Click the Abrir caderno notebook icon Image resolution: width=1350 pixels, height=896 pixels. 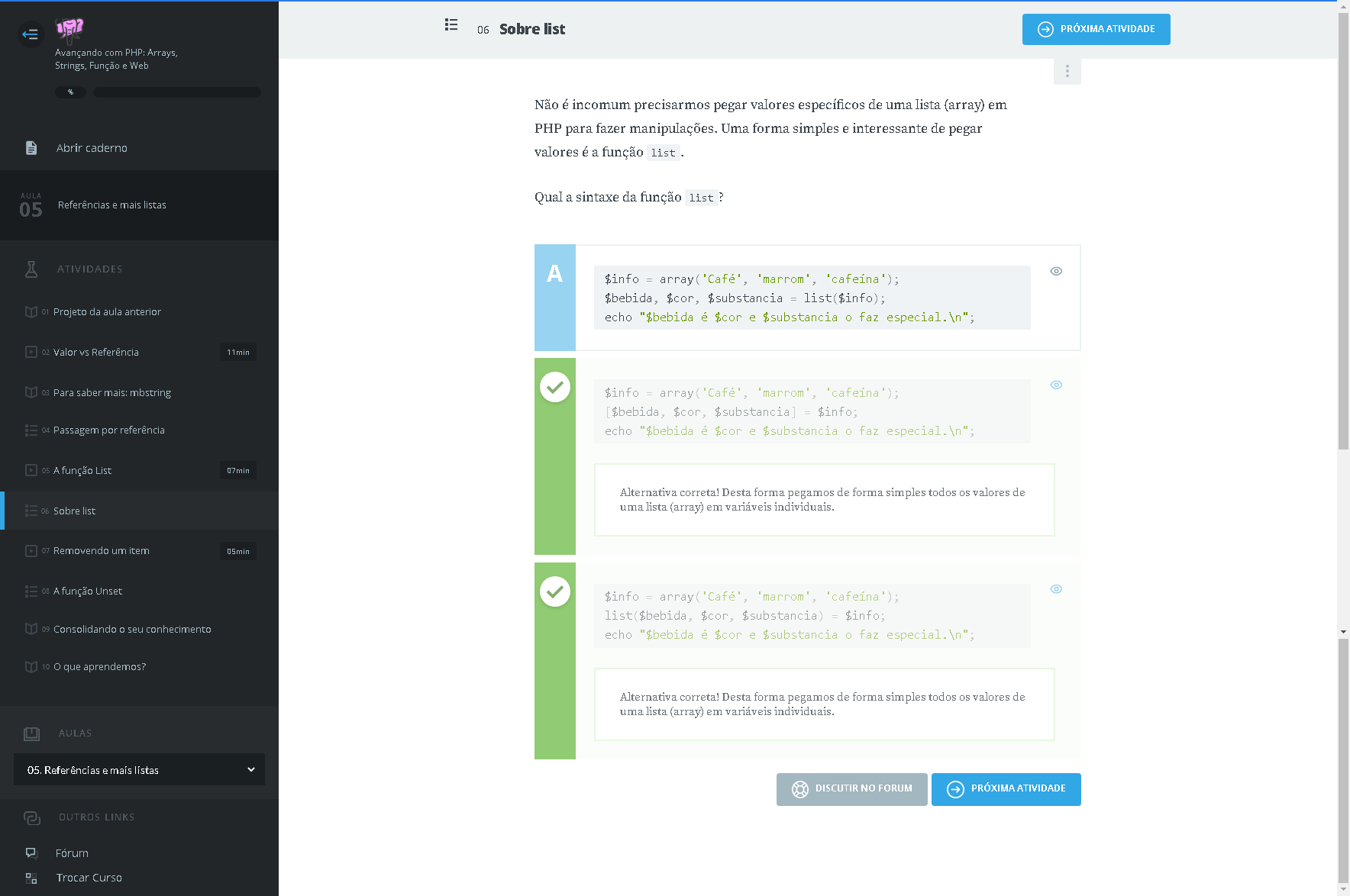(31, 148)
